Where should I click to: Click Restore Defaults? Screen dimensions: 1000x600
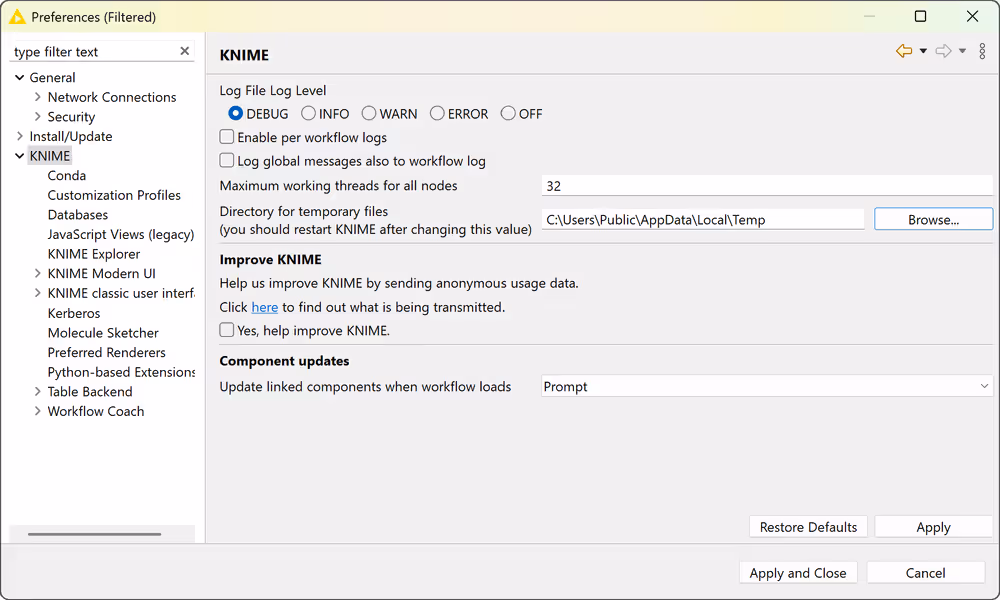click(808, 526)
